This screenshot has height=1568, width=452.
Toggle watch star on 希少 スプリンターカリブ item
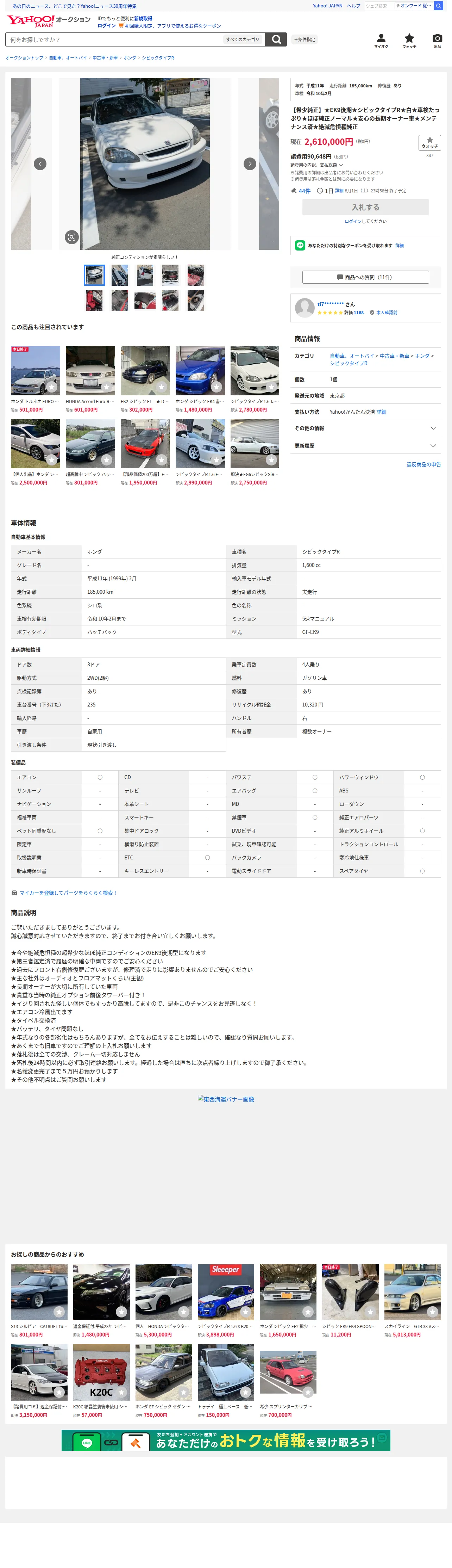pos(308,1392)
